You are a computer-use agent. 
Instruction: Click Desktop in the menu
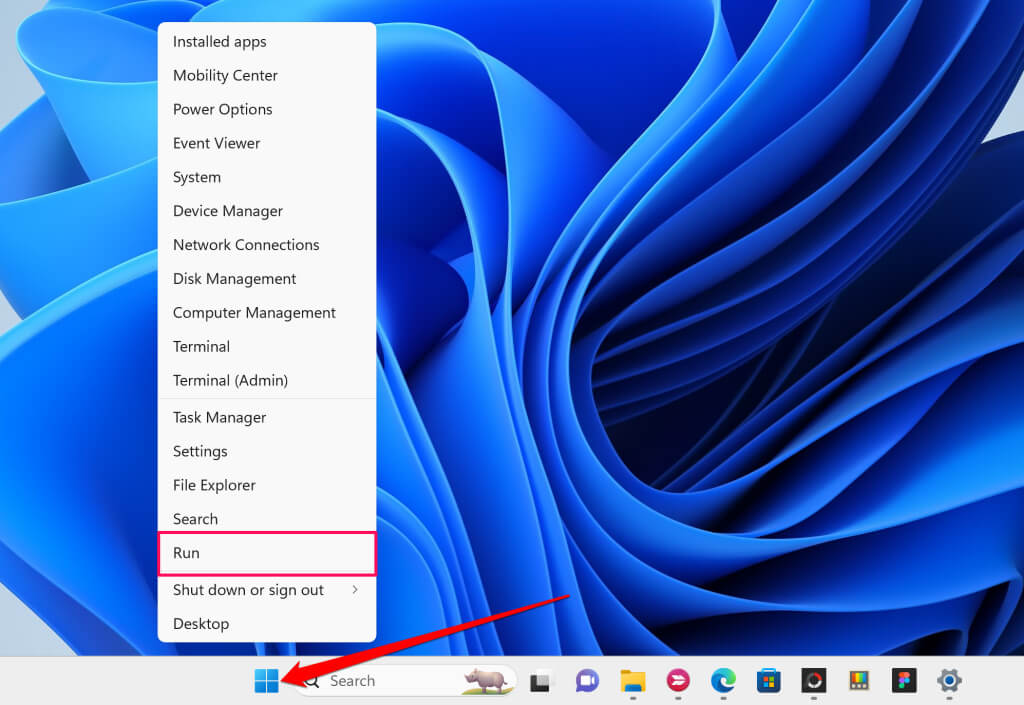[267, 624]
